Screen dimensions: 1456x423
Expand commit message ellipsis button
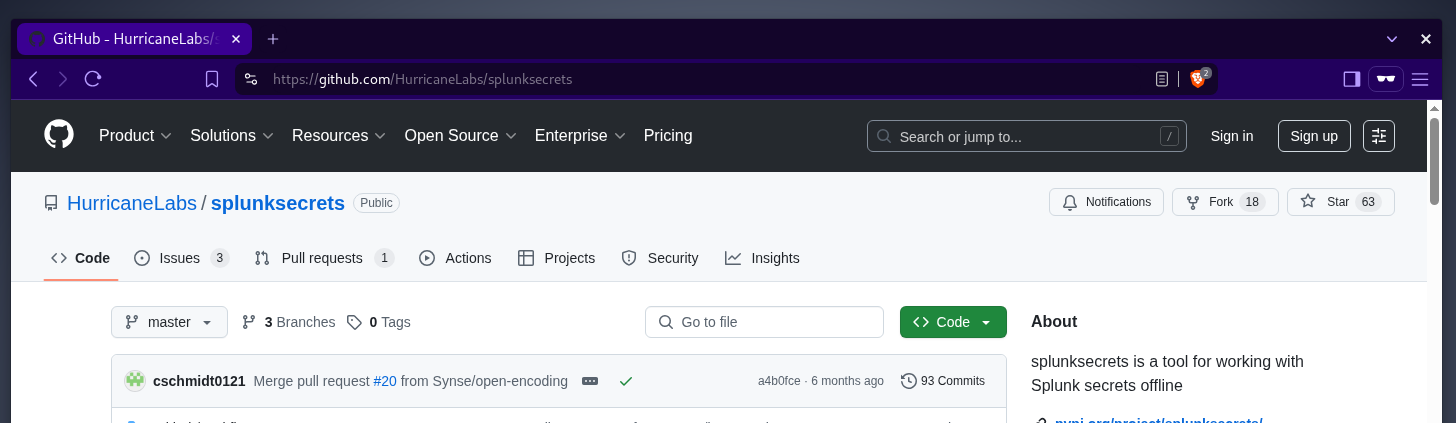coord(590,381)
